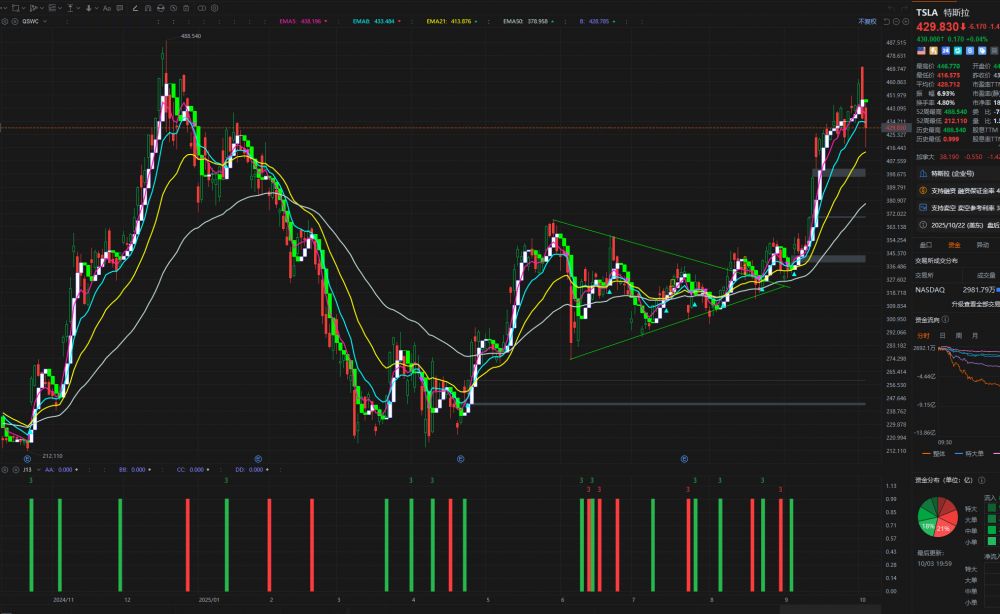Select the pencil eraser drawing tool
The width and height of the screenshot is (1000, 614).
135,8
